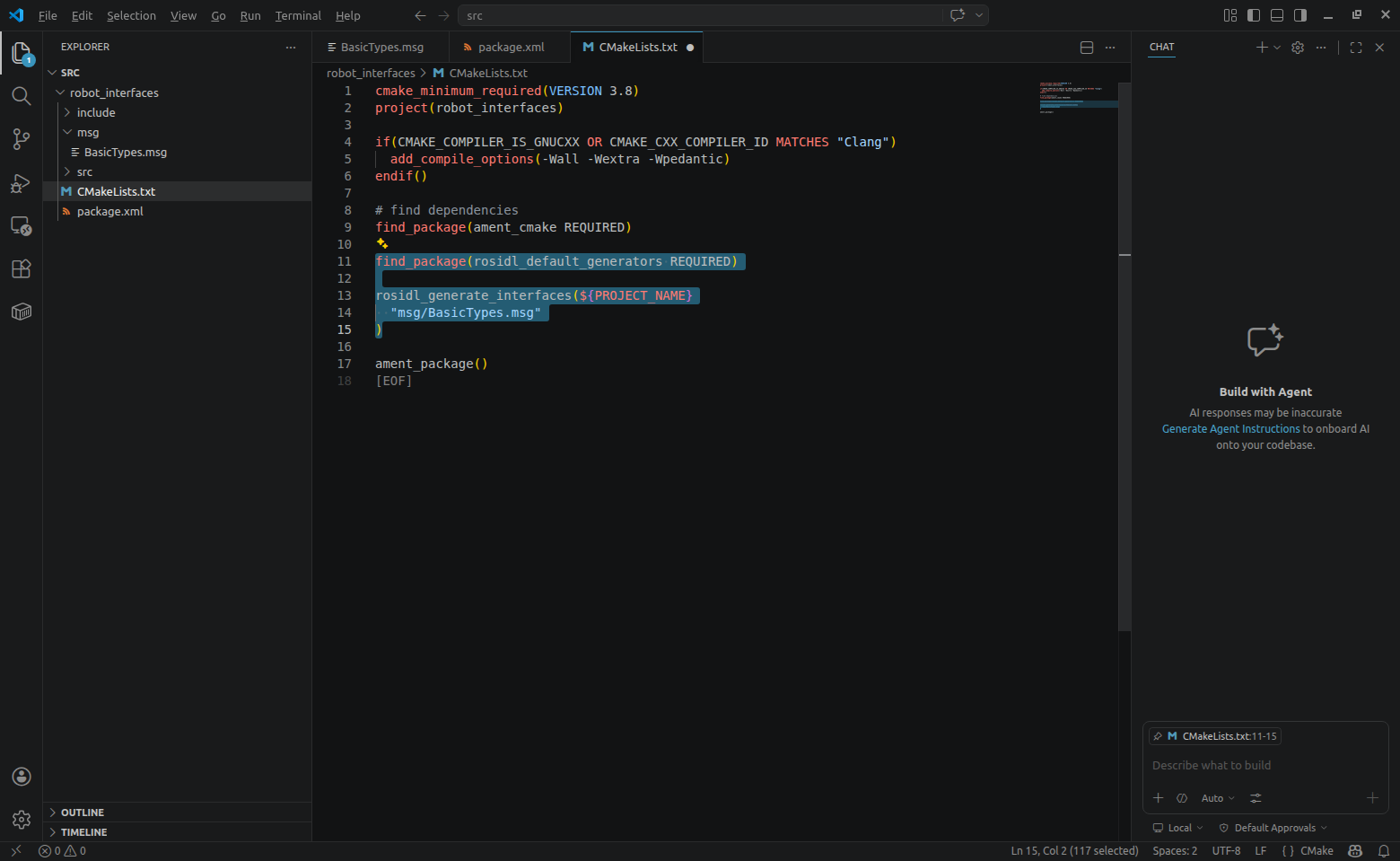Open the Auto model dropdown
Viewport: 1400px width, 861px height.
1218,798
